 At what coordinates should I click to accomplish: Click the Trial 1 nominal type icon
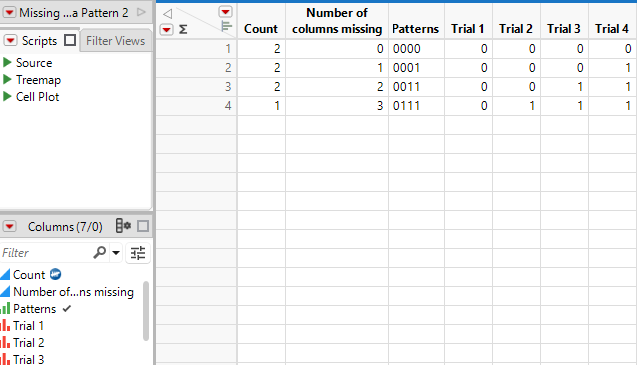[5, 326]
